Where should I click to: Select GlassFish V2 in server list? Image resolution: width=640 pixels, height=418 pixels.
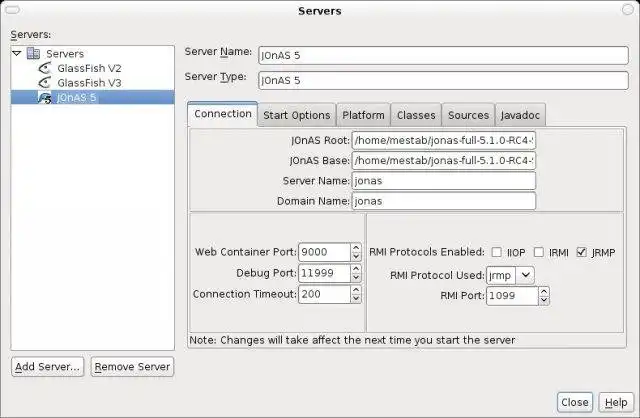pos(89,68)
